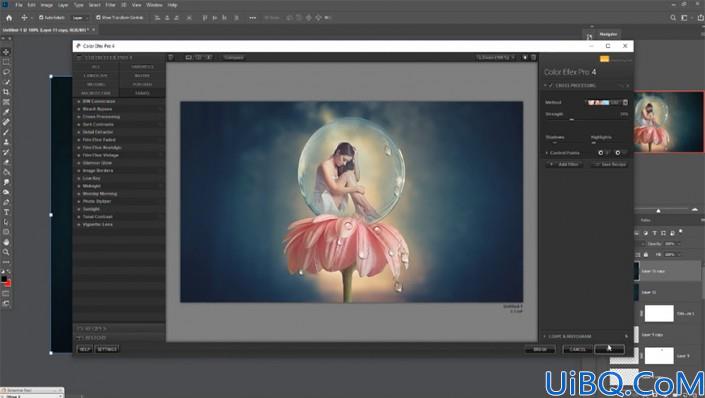The image size is (705, 398).
Task: Toggle the Auto-Select checkbox
Action: tap(41, 18)
